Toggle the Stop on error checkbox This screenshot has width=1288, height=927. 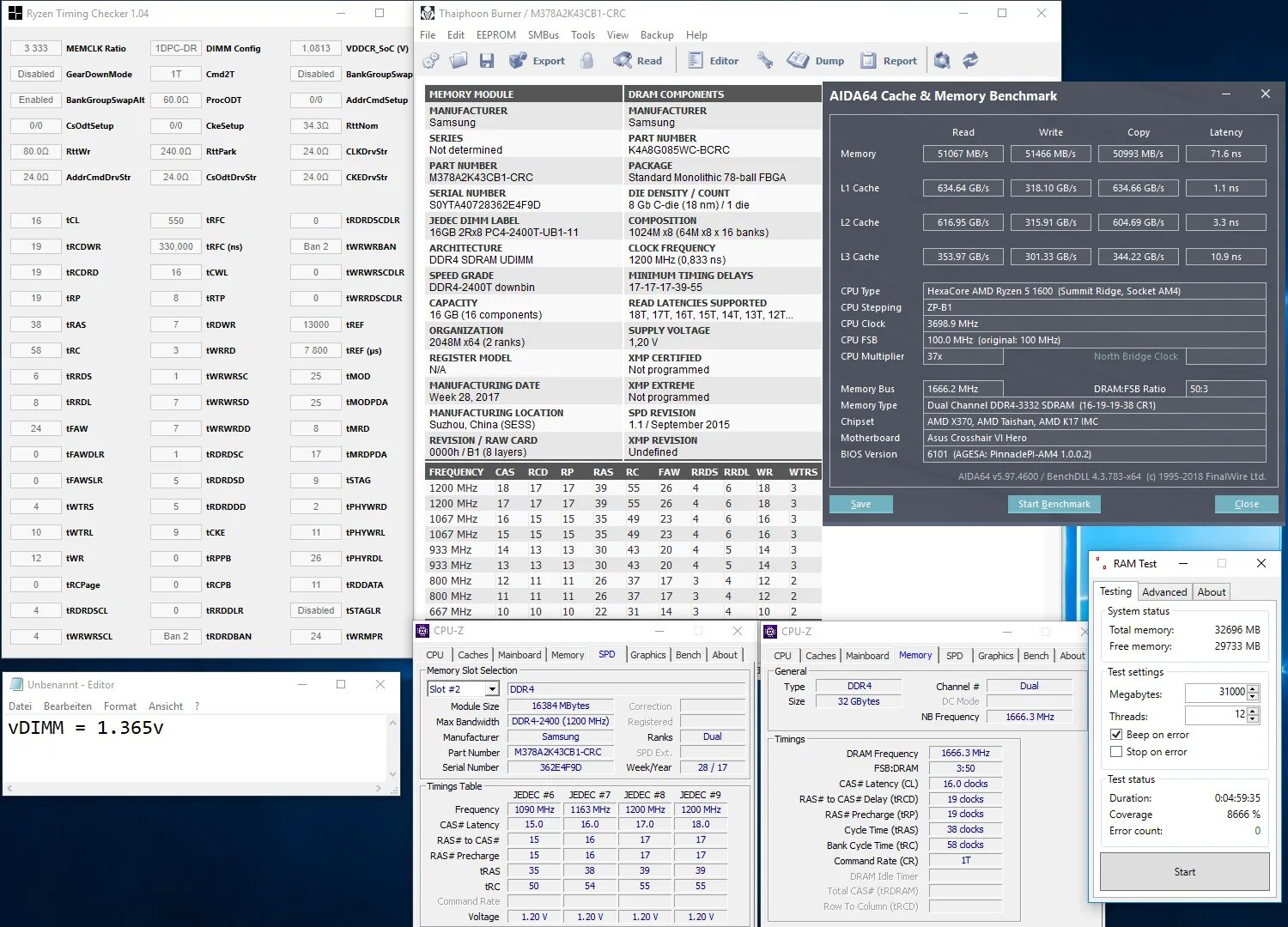1116,752
